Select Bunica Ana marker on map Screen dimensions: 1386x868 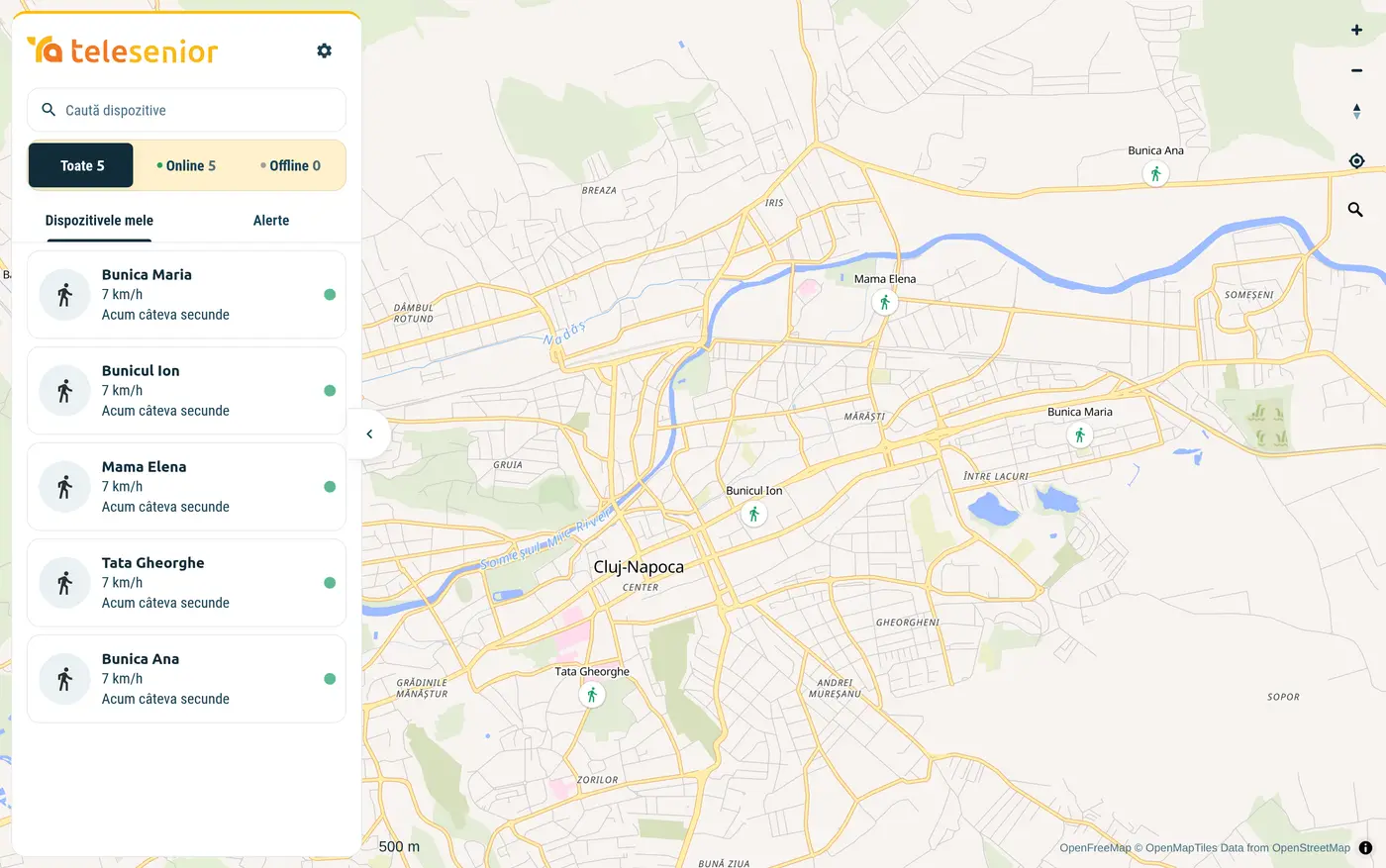click(x=1155, y=174)
